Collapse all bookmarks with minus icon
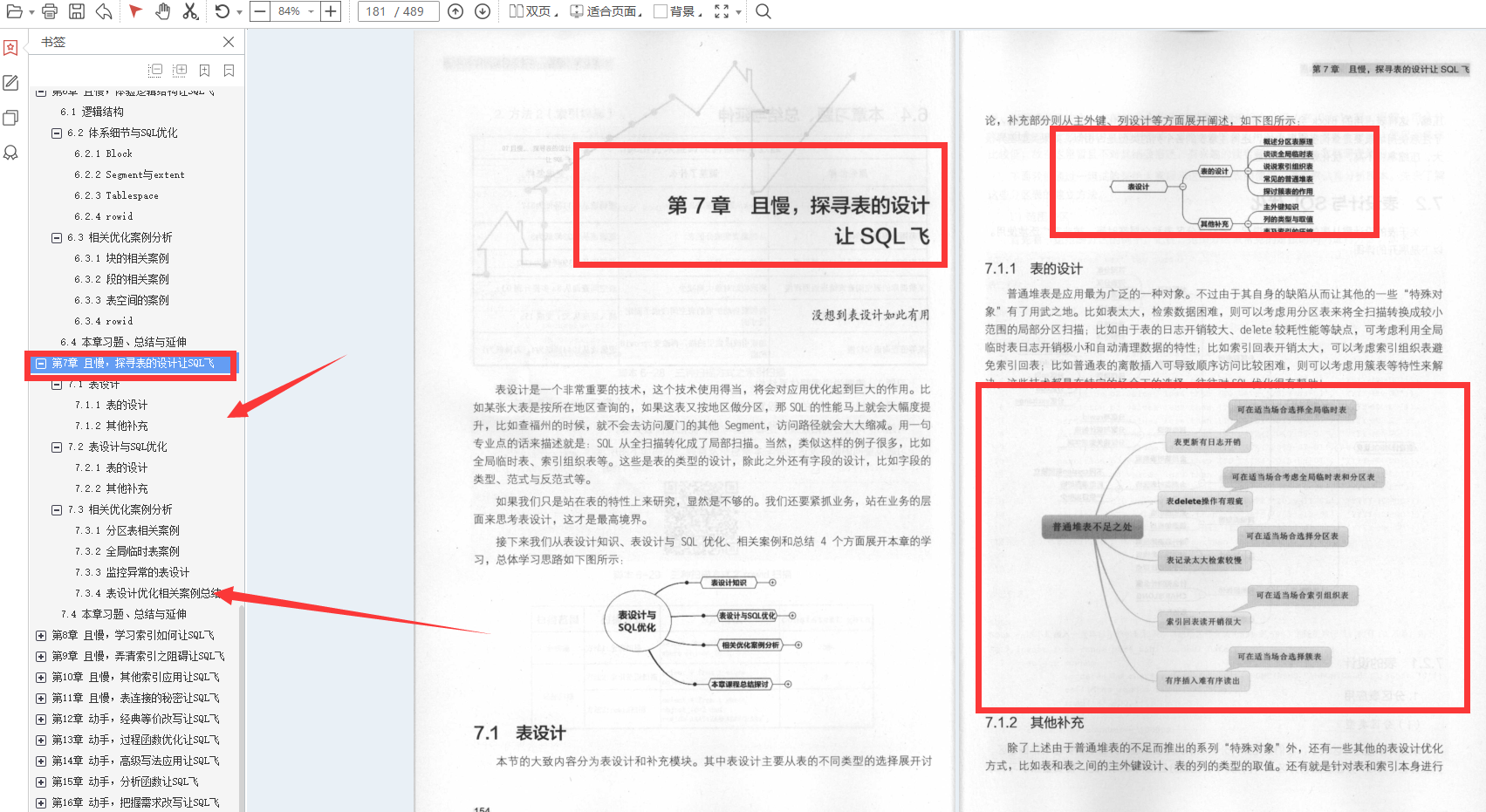This screenshot has width=1486, height=812. (154, 70)
